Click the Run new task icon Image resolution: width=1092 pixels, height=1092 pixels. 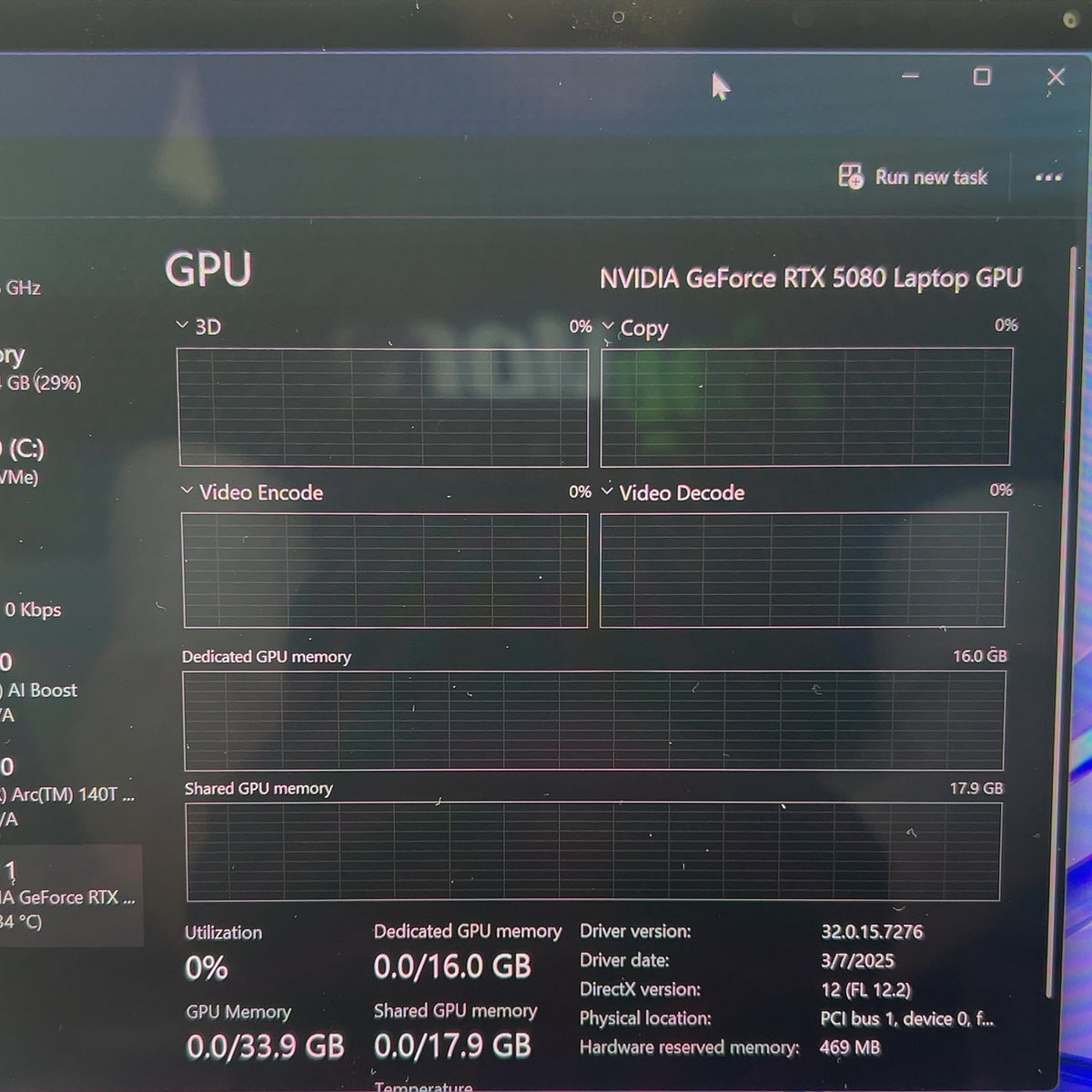click(x=850, y=177)
